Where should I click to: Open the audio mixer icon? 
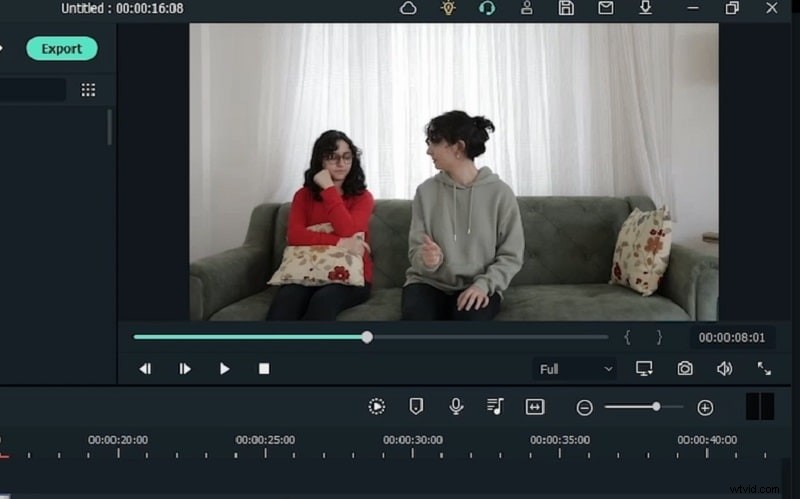495,406
